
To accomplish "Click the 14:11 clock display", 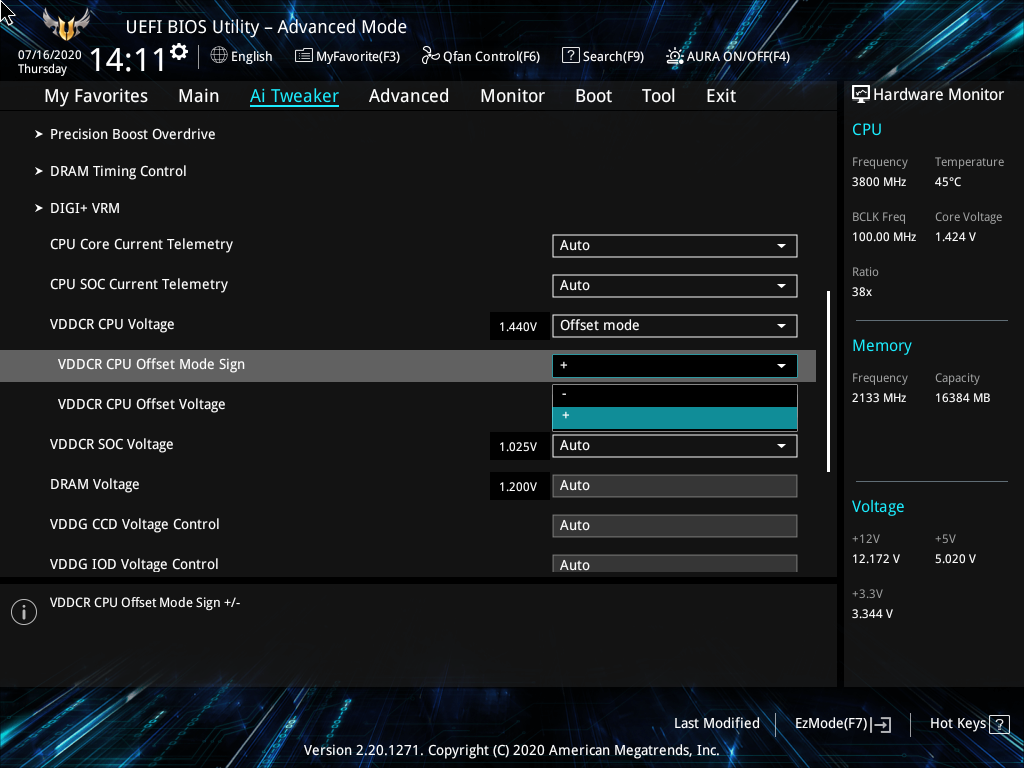I will point(127,60).
